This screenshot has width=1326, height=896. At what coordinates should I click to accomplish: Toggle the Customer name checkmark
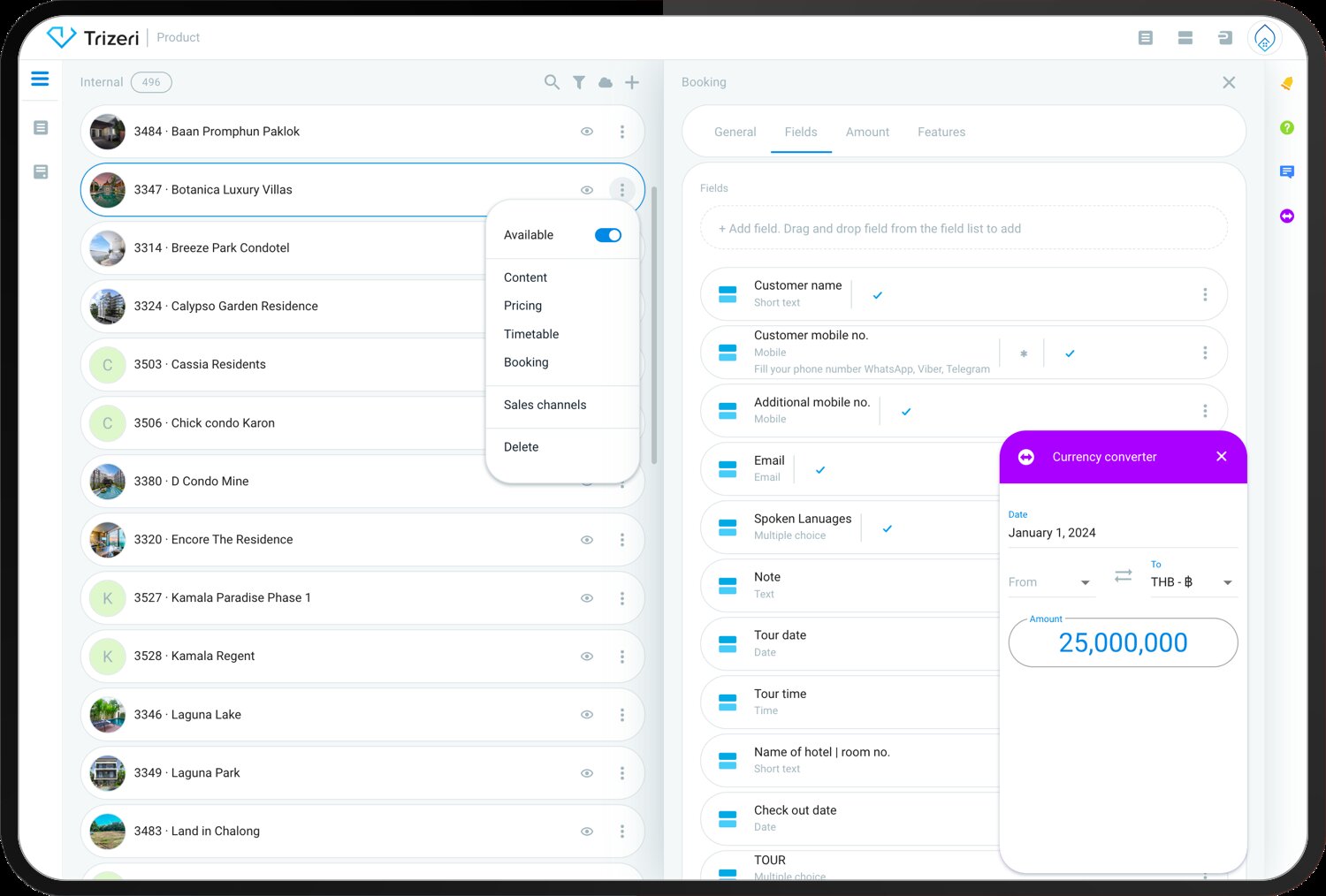(878, 295)
